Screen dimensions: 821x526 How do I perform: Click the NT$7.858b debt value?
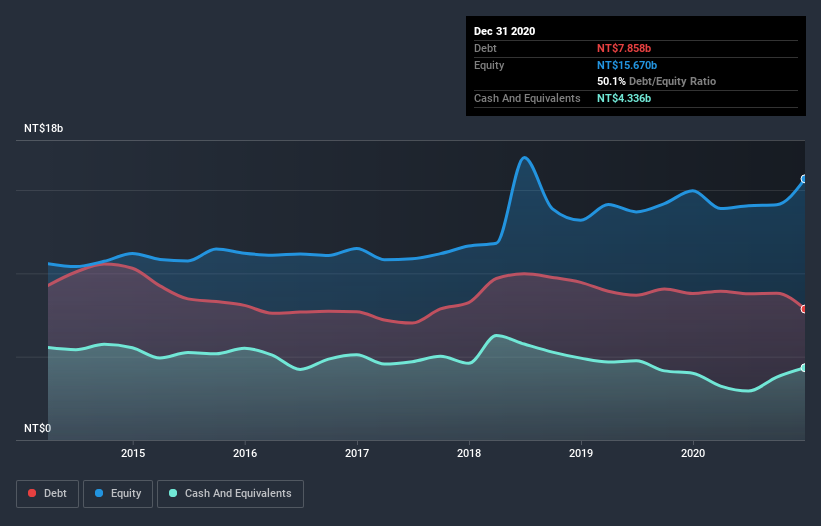[x=624, y=48]
